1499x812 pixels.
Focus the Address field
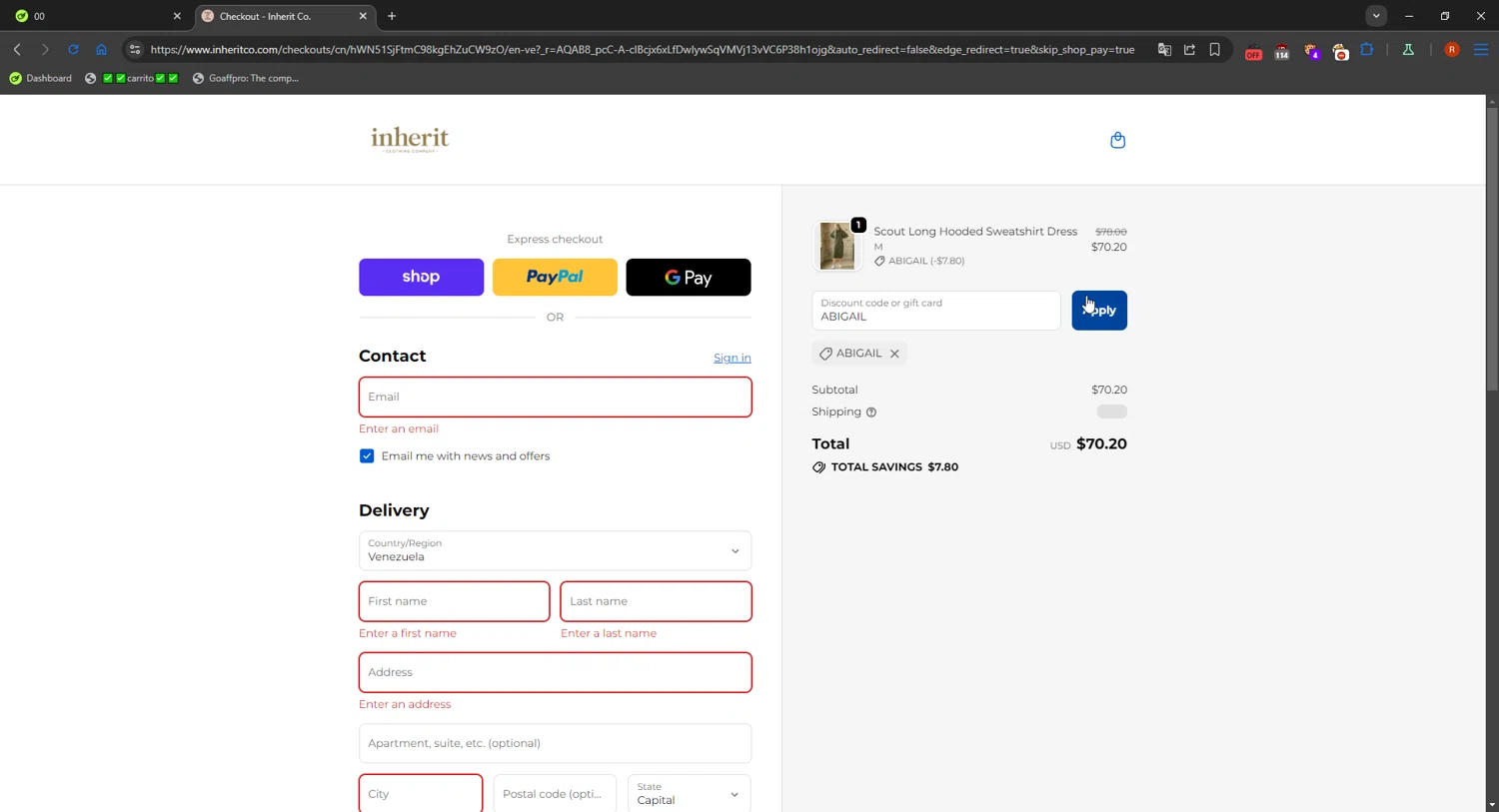pyautogui.click(x=555, y=672)
